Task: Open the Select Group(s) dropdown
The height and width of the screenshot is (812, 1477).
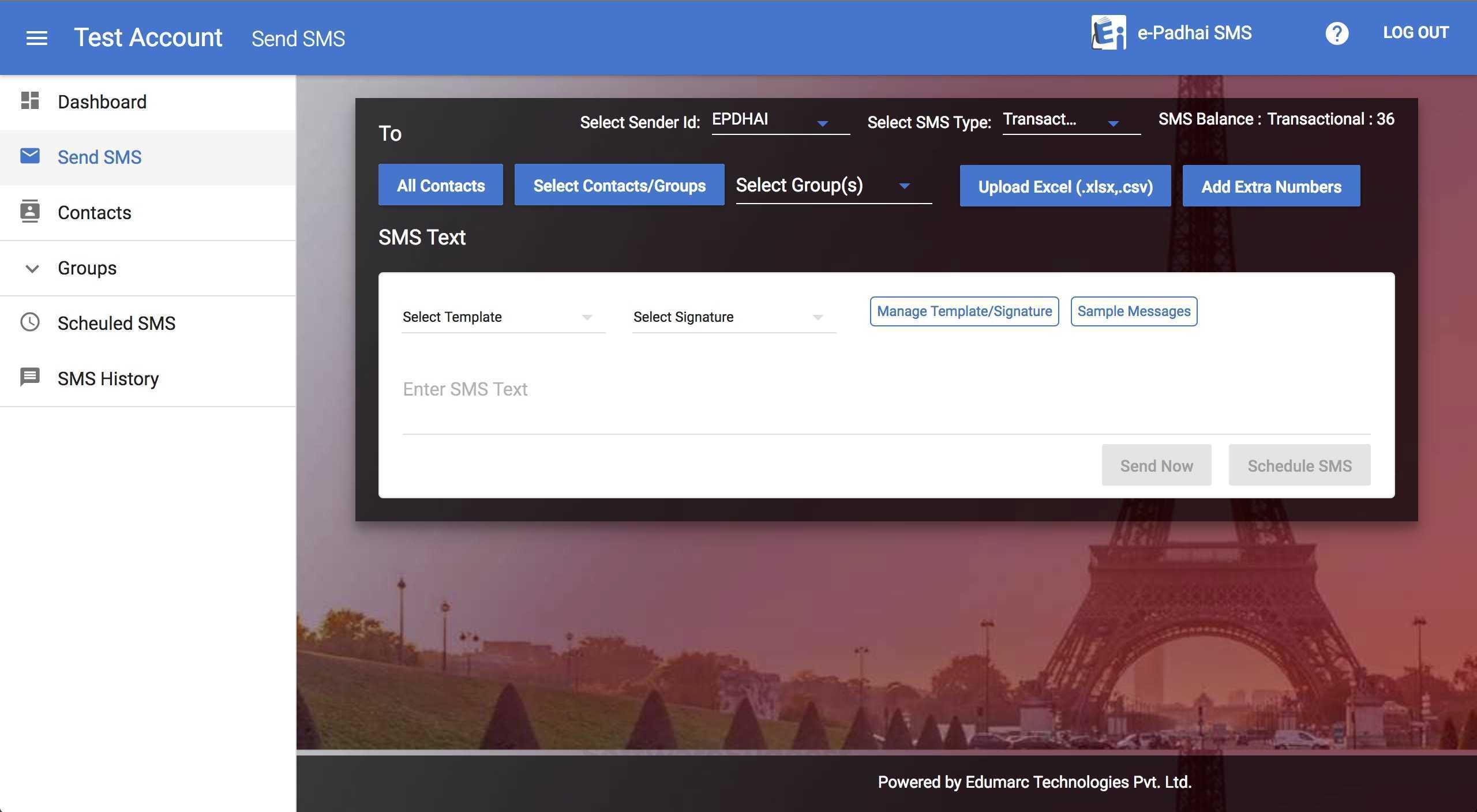Action: 833,186
